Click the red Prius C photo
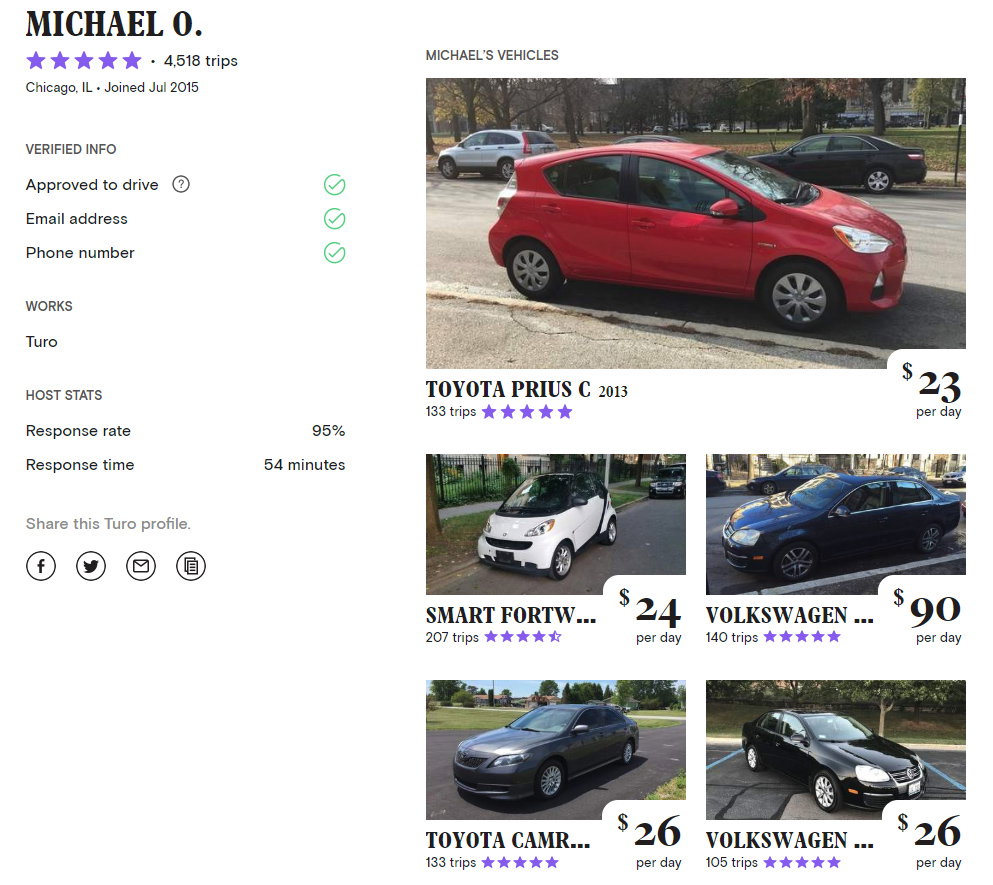 (x=697, y=220)
